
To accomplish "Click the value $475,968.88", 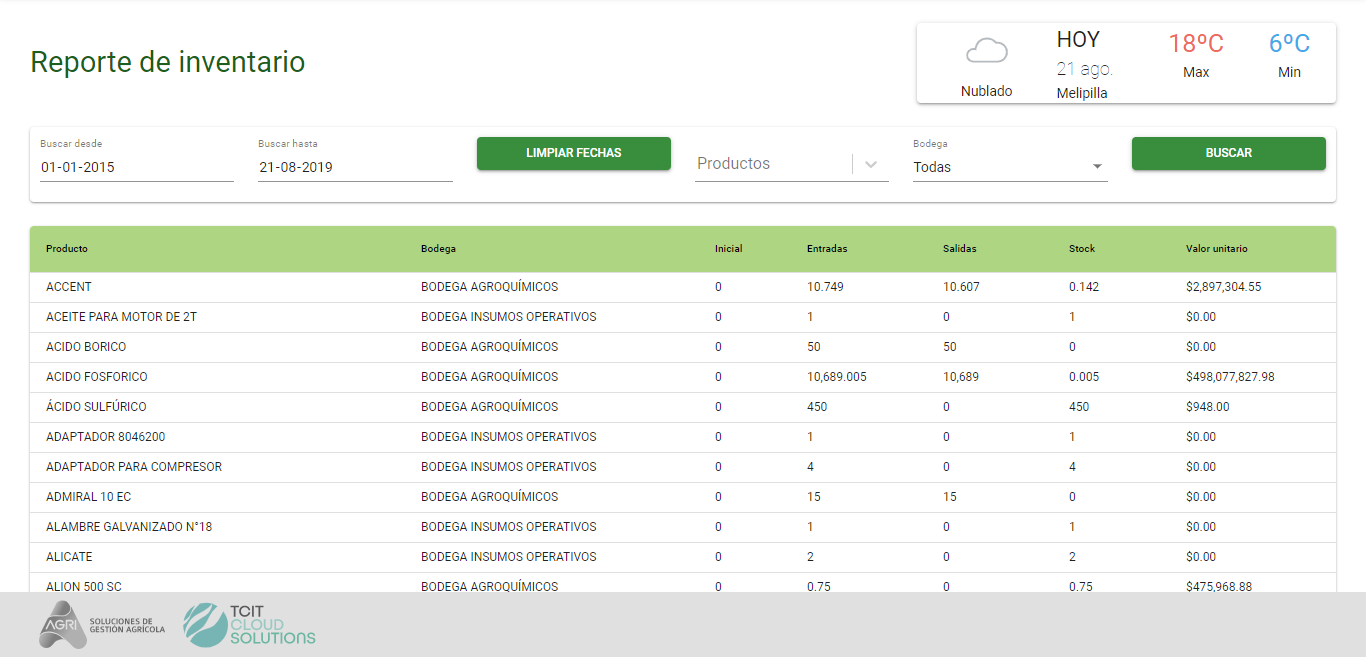I will point(1219,586).
